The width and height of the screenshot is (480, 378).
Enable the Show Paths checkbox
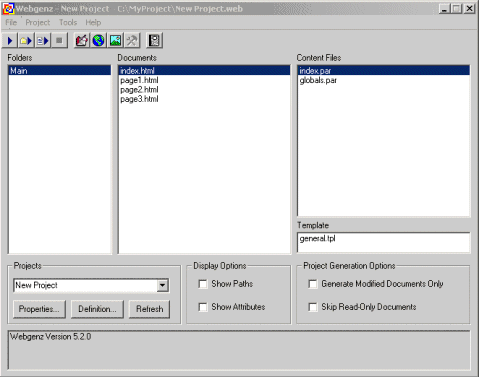click(x=203, y=284)
